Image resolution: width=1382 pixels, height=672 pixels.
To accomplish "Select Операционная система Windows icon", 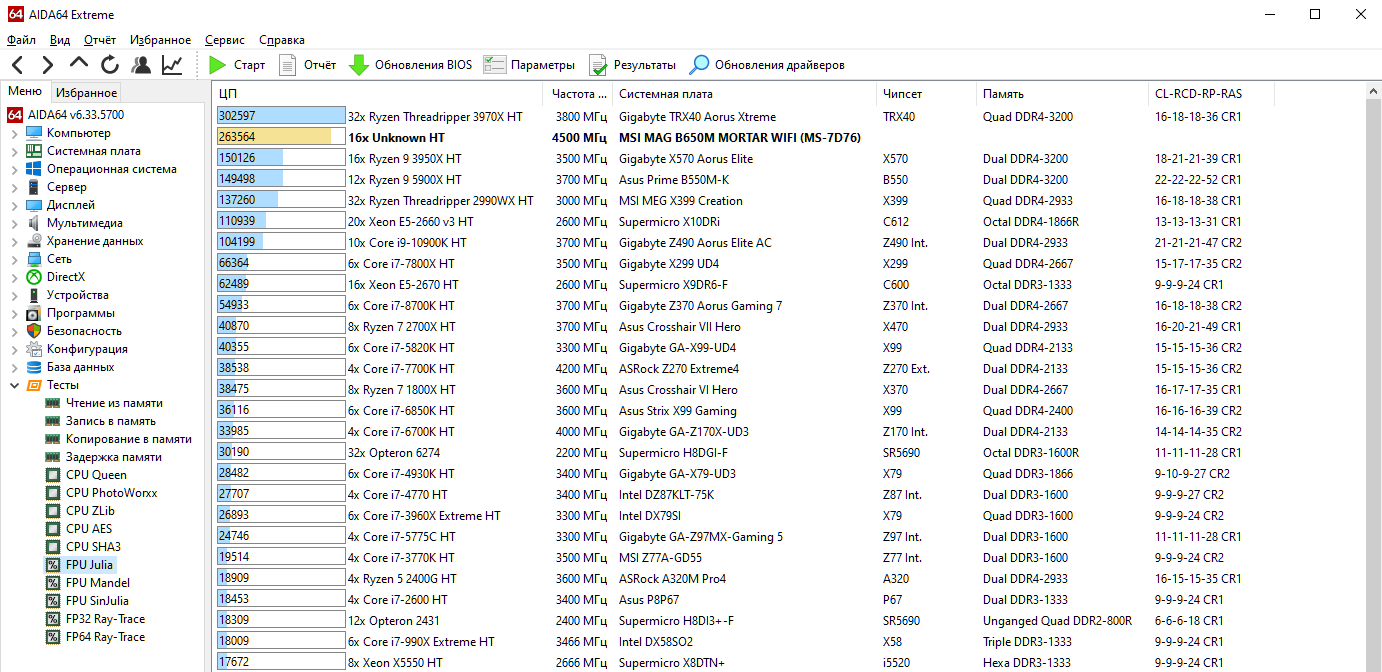I will (x=34, y=169).
